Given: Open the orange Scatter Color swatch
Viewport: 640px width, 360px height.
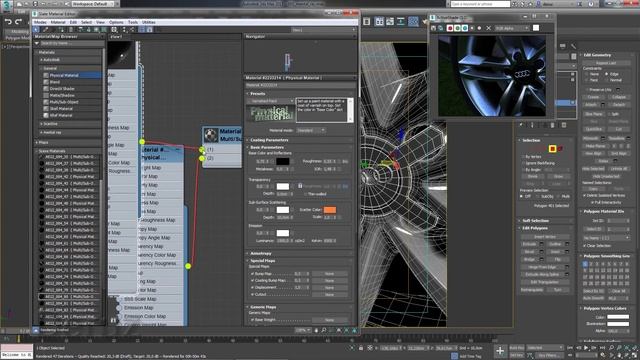Looking at the screenshot, I should click(330, 210).
